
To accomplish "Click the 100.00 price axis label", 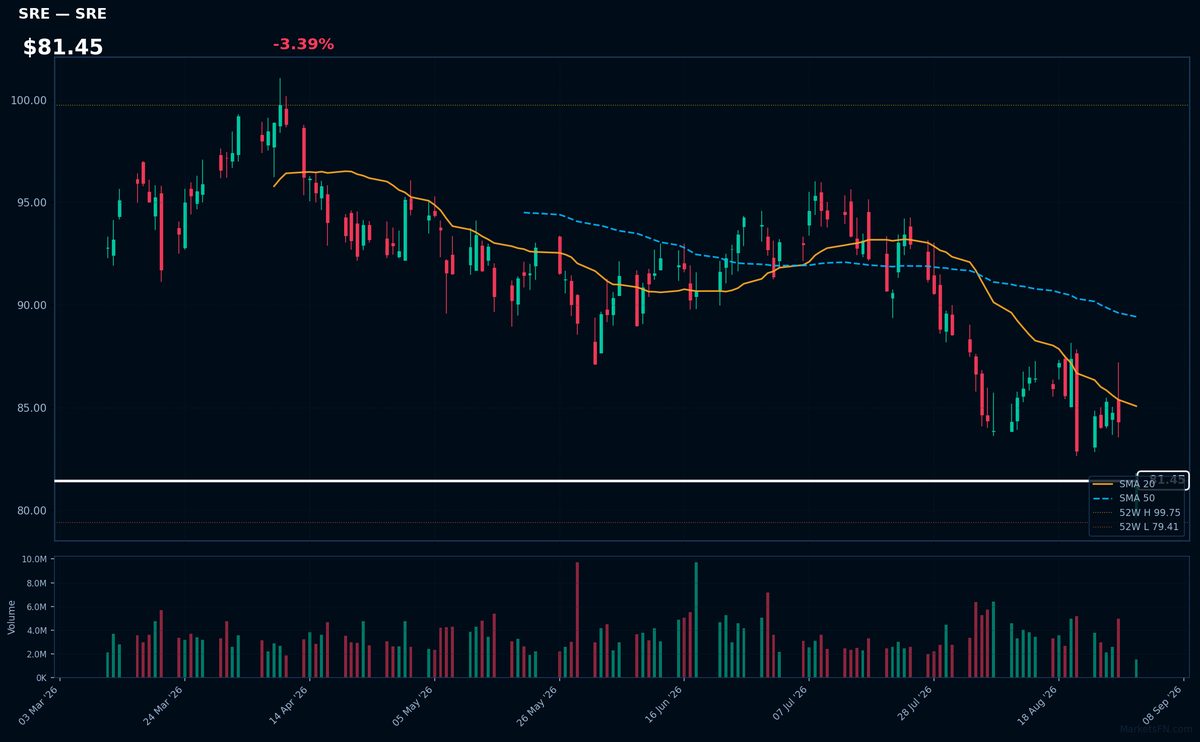I will pyautogui.click(x=29, y=100).
